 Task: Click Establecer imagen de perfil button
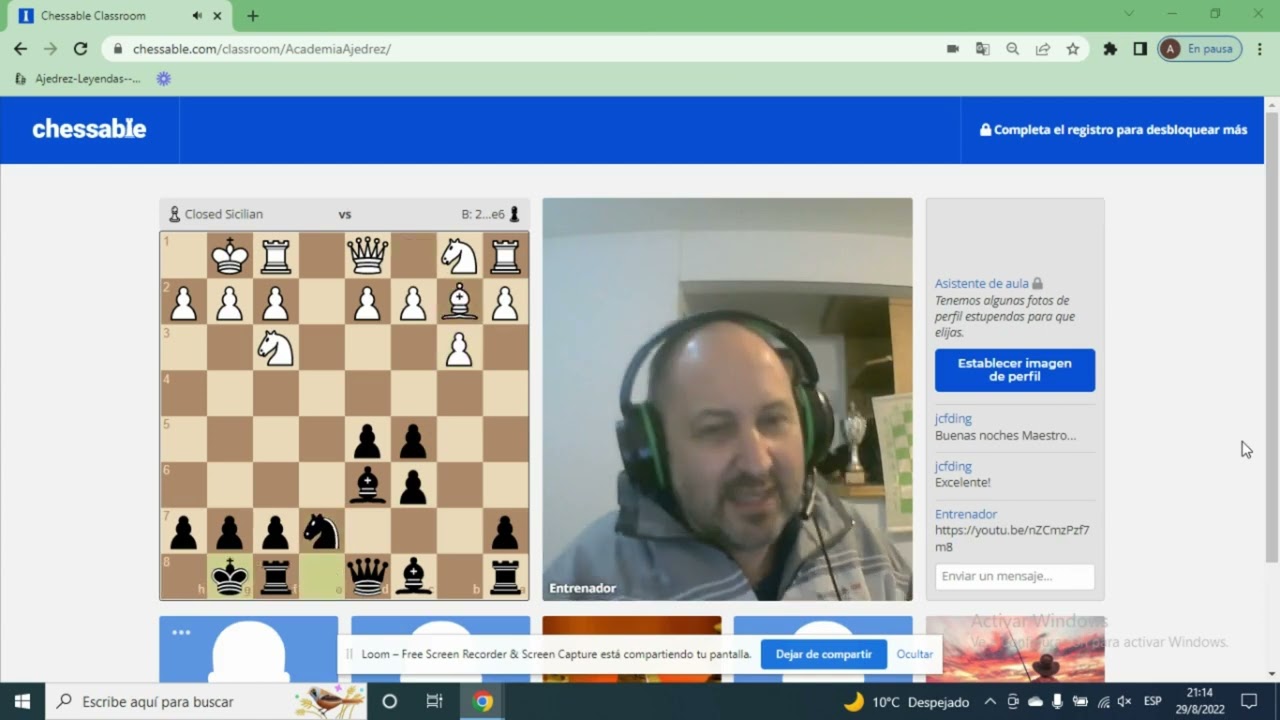1015,370
